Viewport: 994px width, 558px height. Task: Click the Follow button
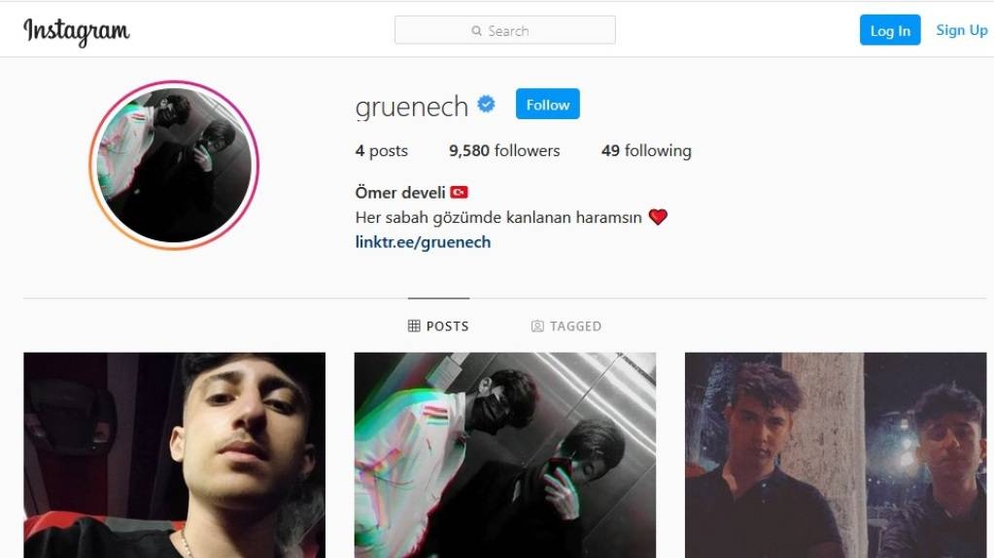(548, 104)
